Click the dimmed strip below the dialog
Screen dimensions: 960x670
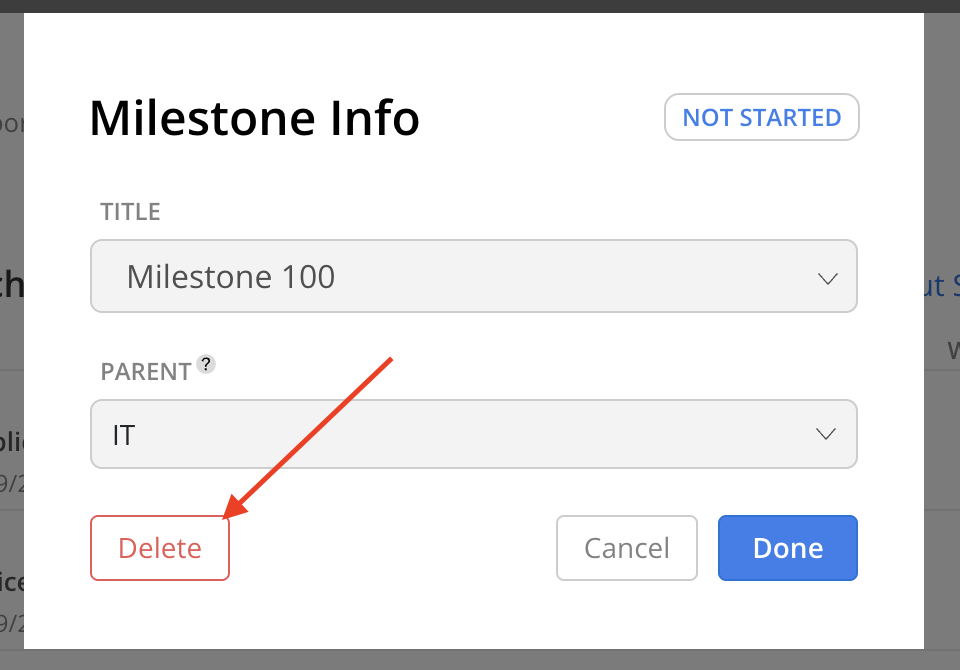[480, 660]
